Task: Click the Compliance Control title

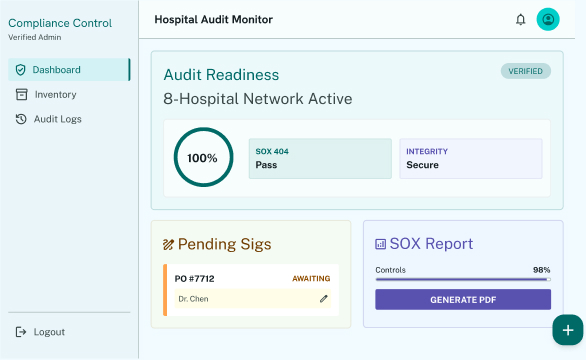Action: tap(60, 23)
